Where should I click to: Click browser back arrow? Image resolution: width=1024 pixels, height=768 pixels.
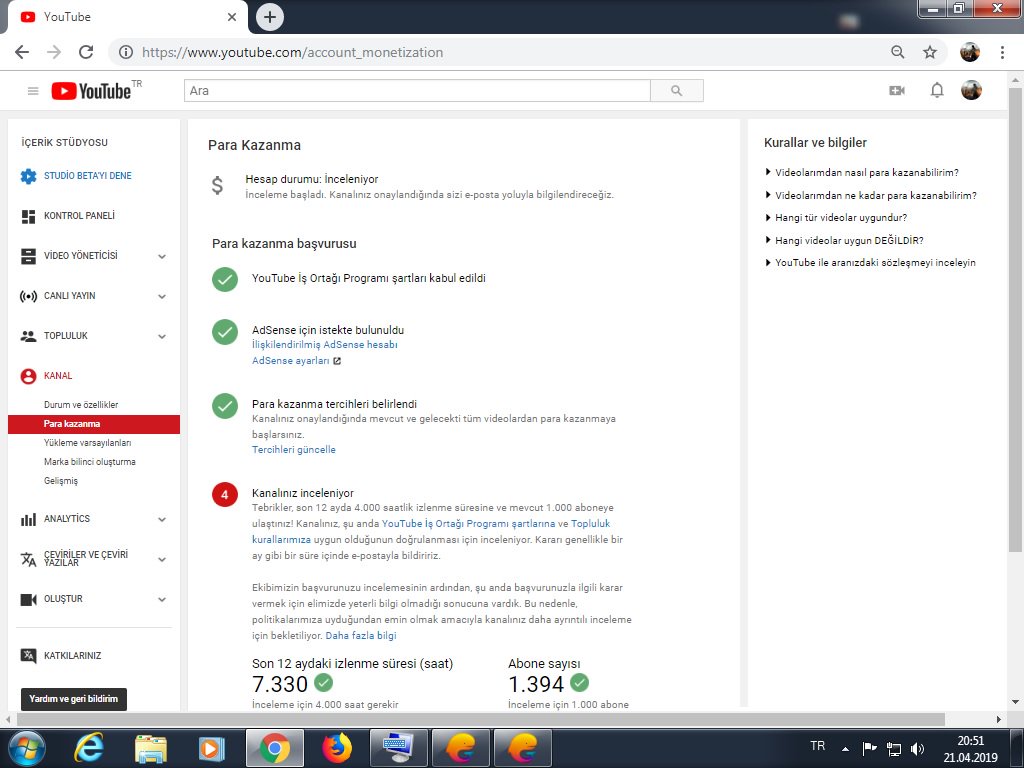click(x=22, y=52)
